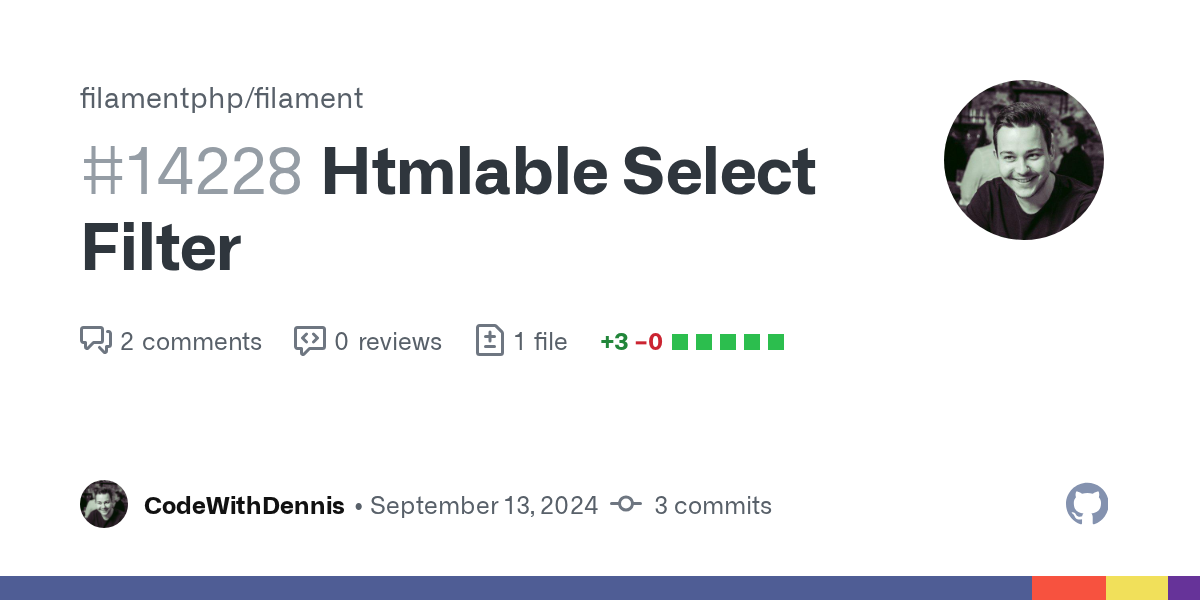Click the pull request number #14228

point(191,172)
